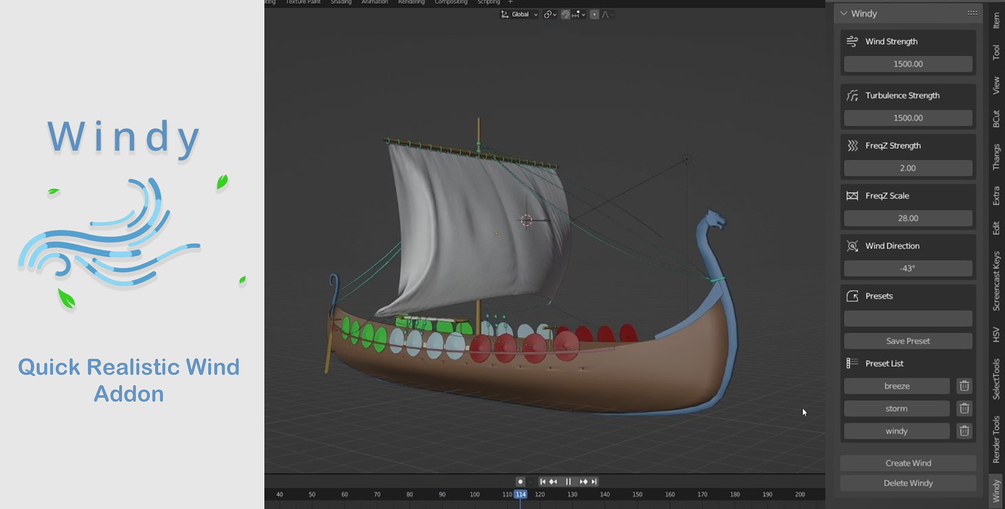The image size is (1005, 509).
Task: Jump to previous keyframe
Action: tap(553, 481)
